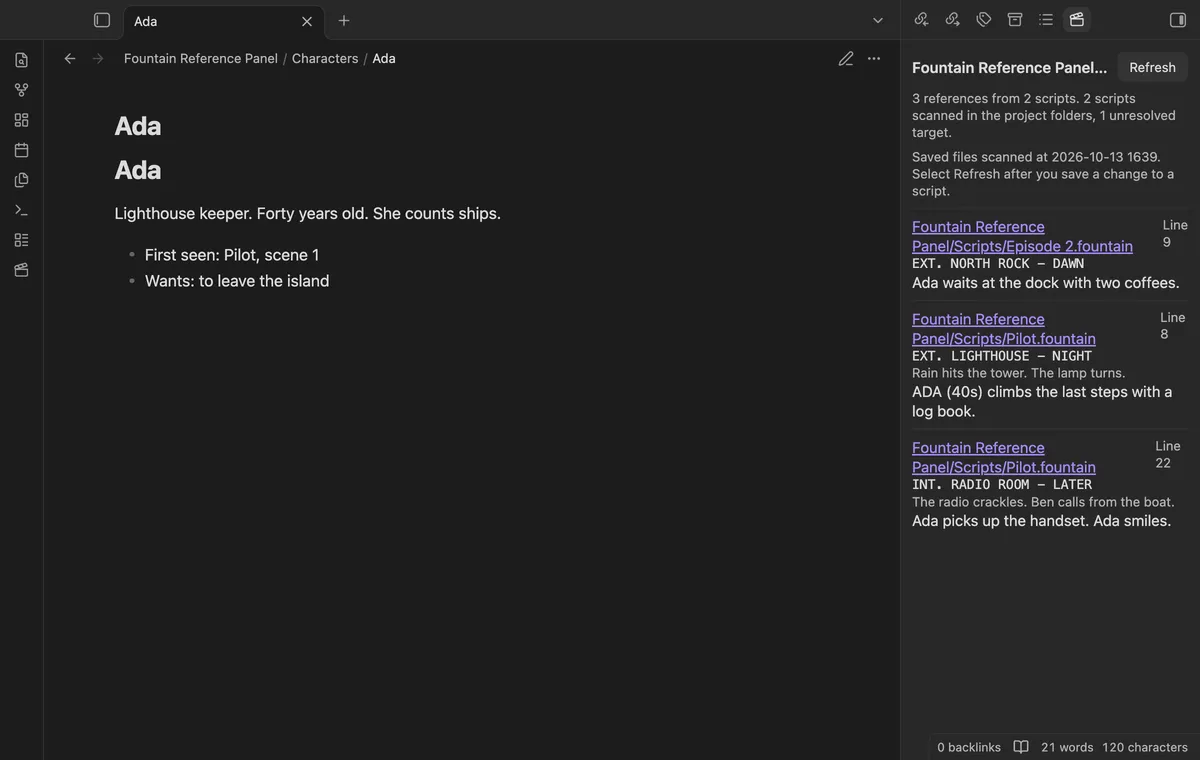Click the insert template copy-pages ribbon icon

coord(21,180)
